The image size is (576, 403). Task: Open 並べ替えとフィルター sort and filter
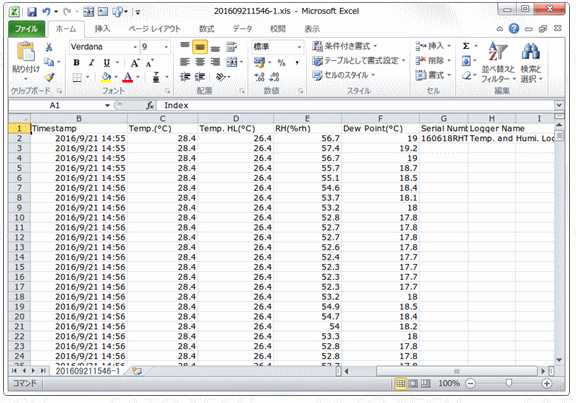[x=498, y=62]
